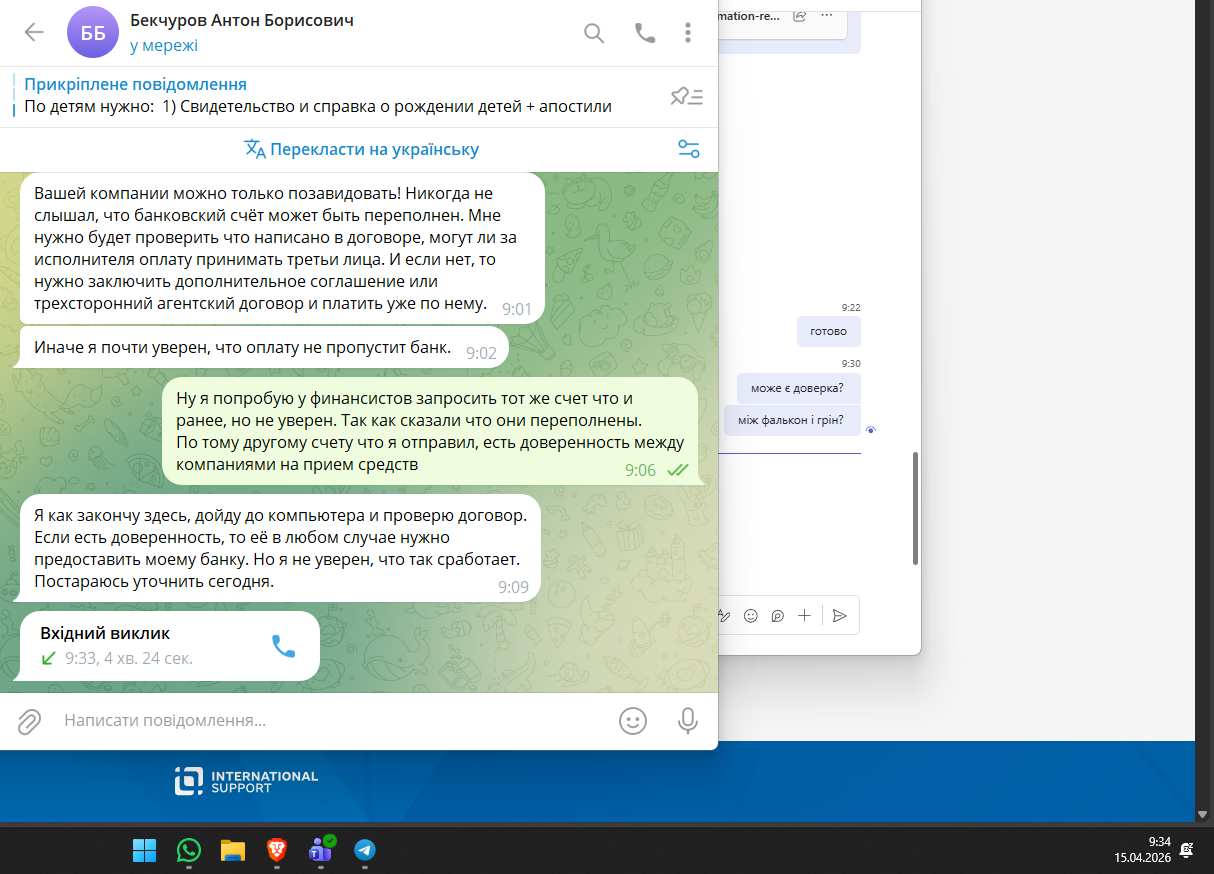Open translation settings sliders icon
This screenshot has height=874, width=1214.
click(689, 149)
